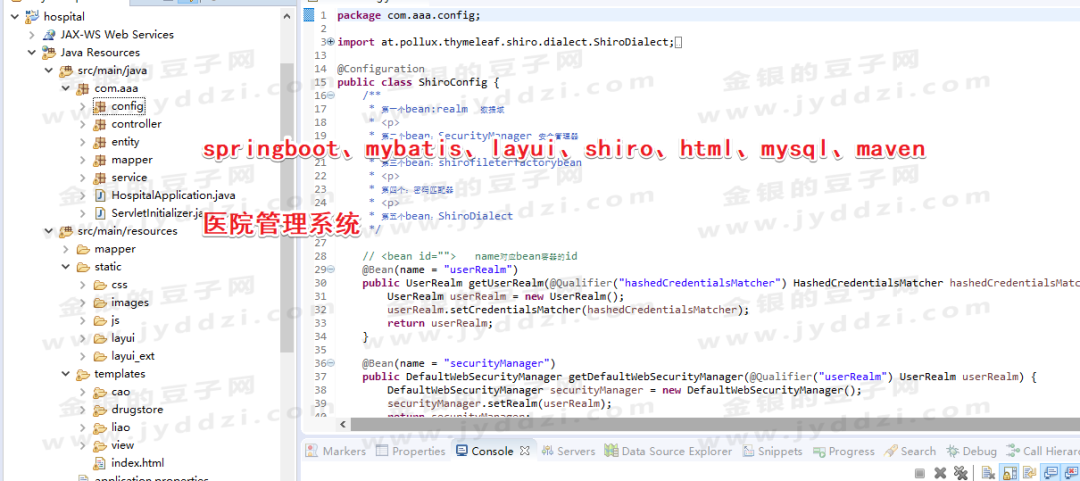The width and height of the screenshot is (1080, 481).
Task: Open the Debug tab
Action: tap(971, 451)
